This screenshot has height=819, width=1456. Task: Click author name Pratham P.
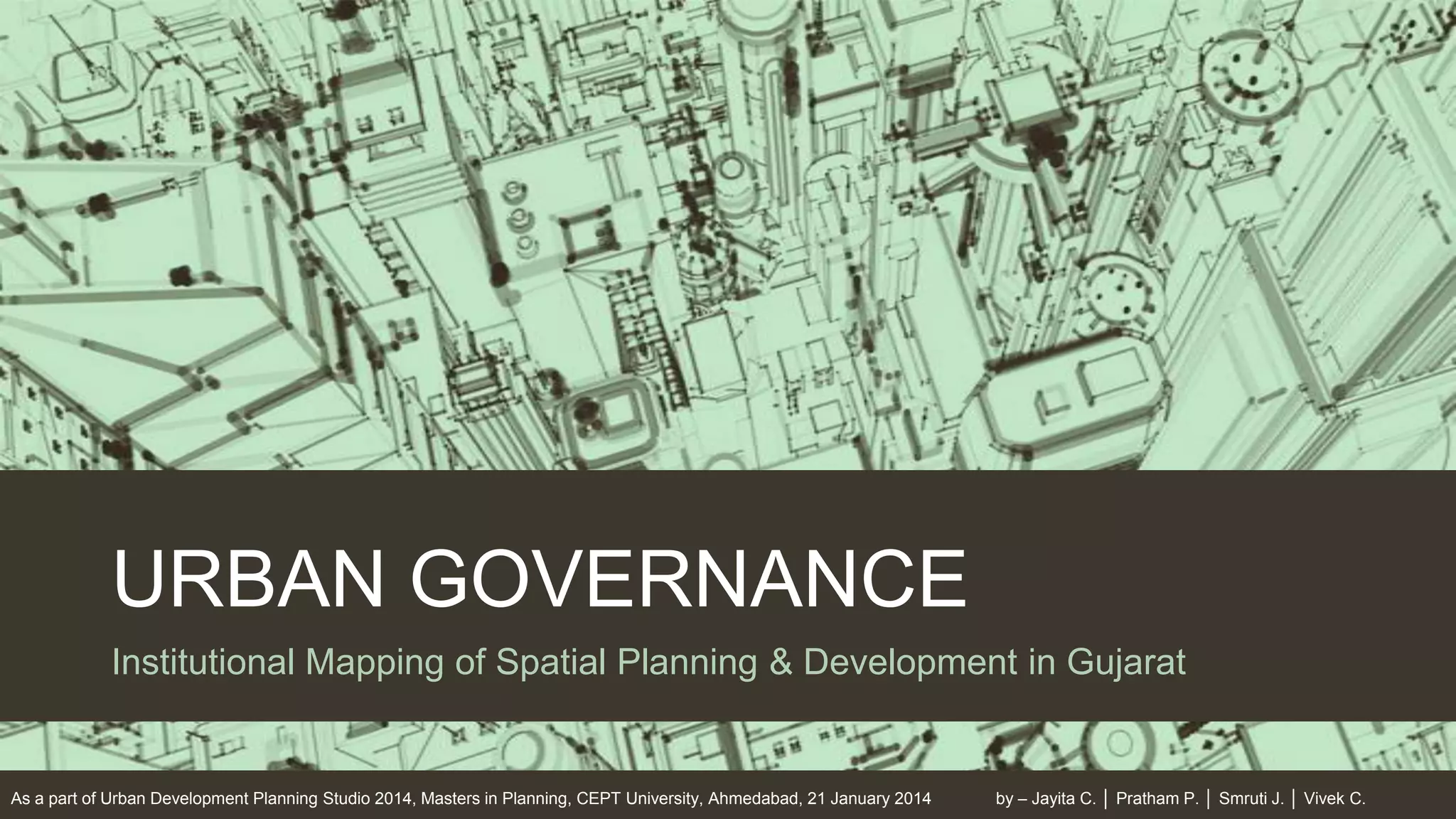(x=1157, y=799)
